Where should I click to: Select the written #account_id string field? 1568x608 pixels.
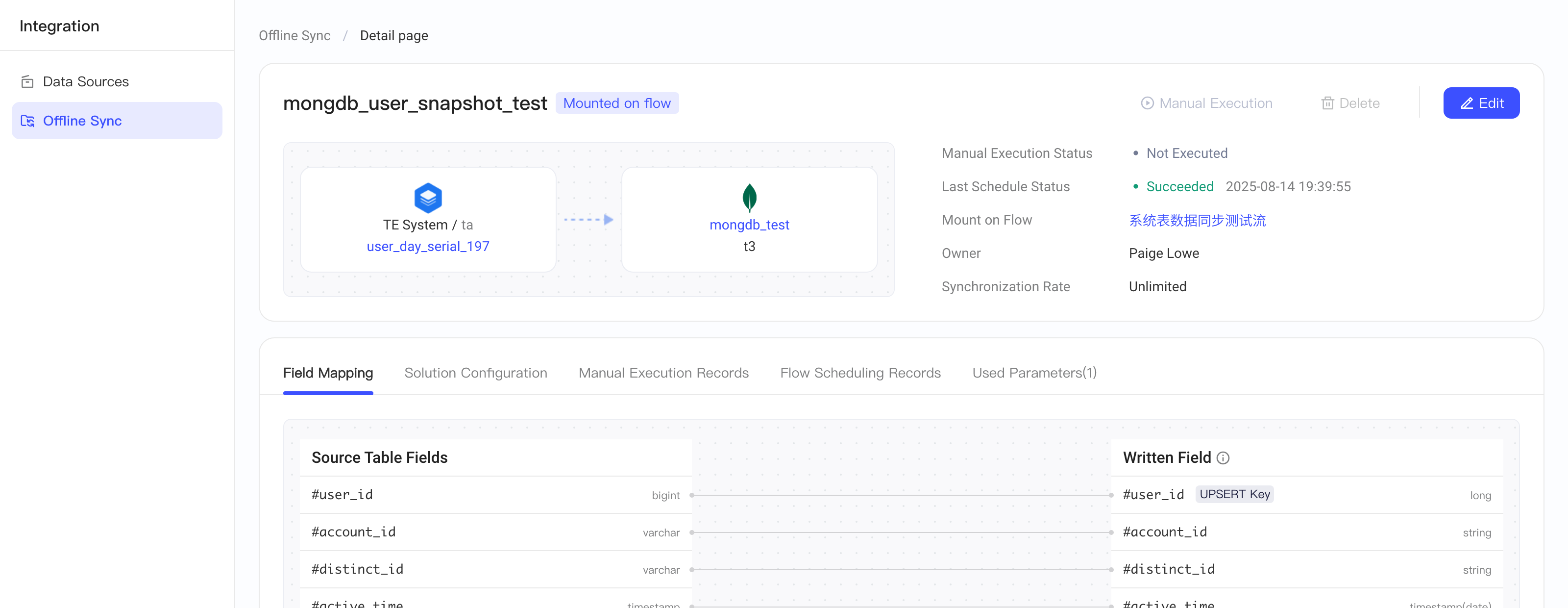(1307, 532)
